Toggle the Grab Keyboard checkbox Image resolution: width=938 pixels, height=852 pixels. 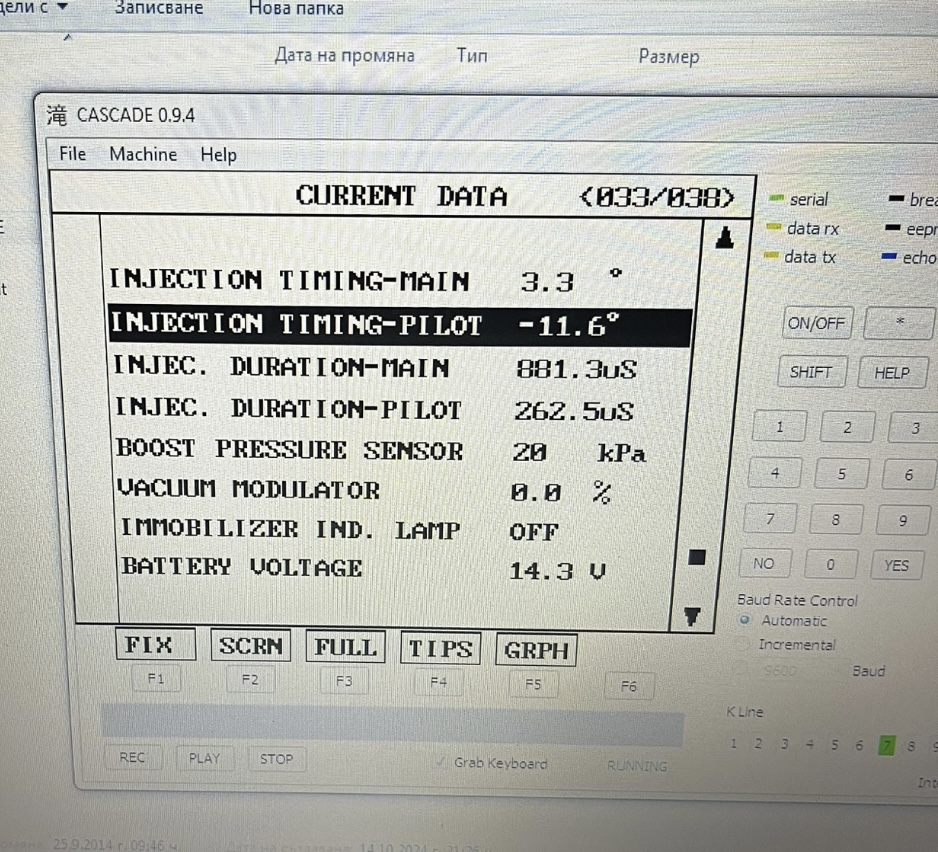point(441,763)
